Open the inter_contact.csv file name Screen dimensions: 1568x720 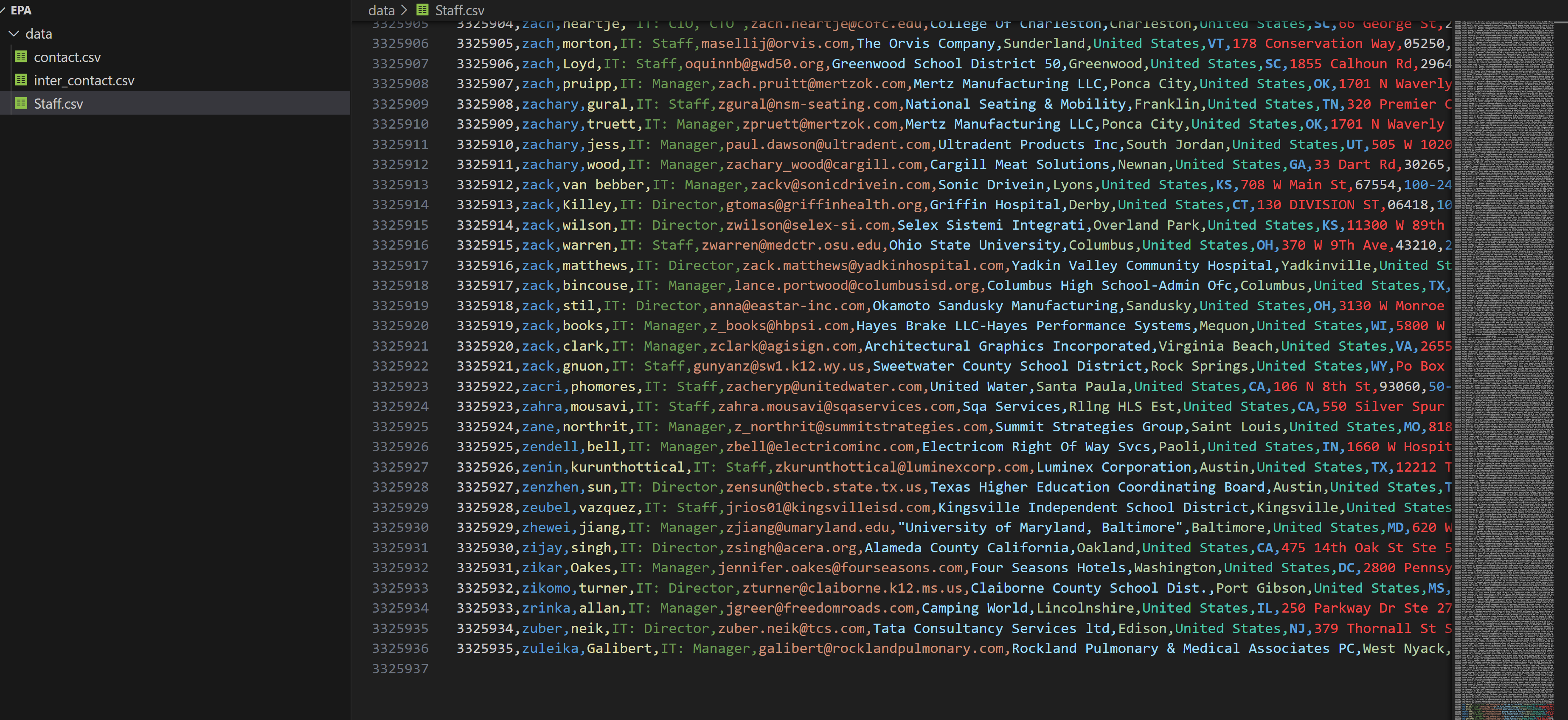tap(84, 80)
